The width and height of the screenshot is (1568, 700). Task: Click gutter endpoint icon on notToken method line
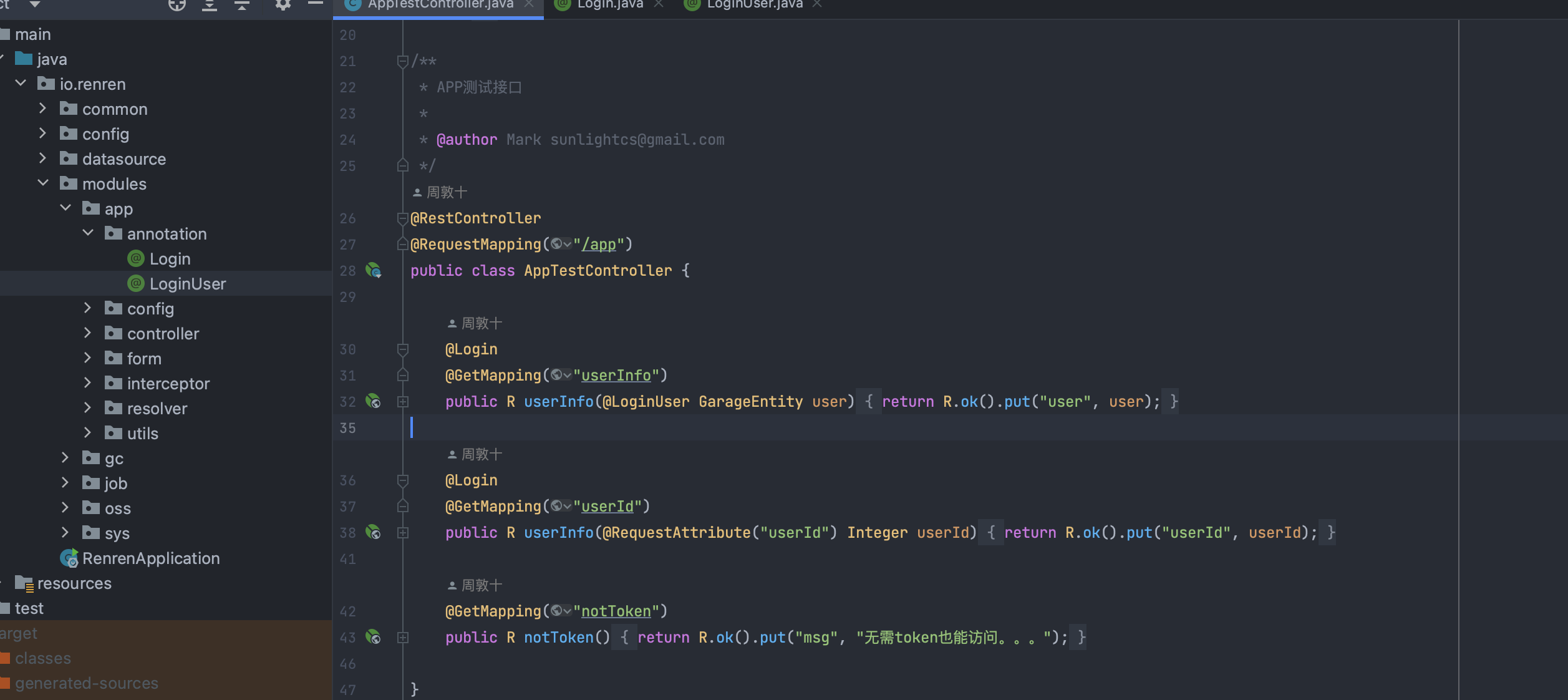[374, 637]
